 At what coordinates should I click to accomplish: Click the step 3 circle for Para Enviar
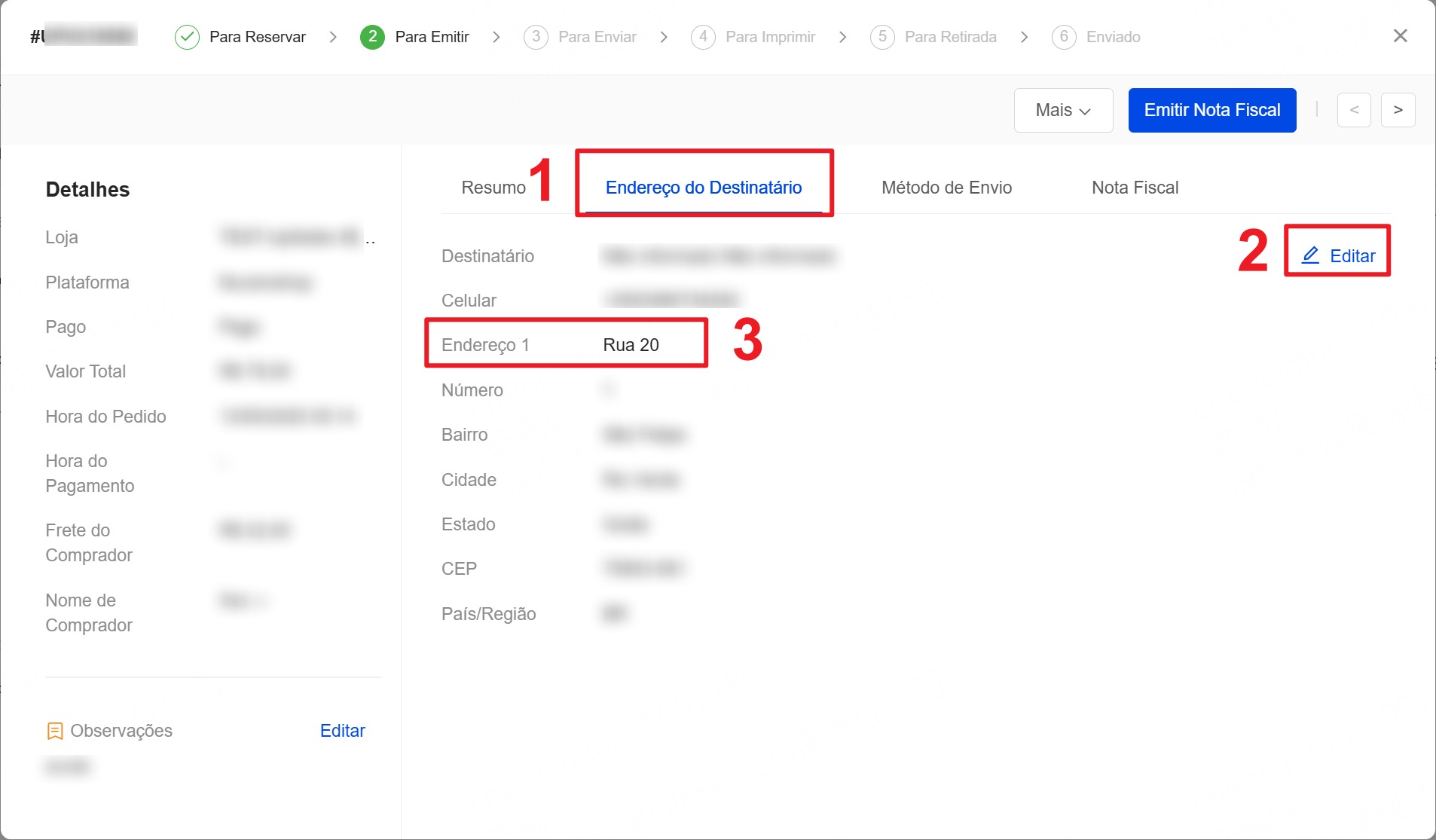[x=536, y=36]
